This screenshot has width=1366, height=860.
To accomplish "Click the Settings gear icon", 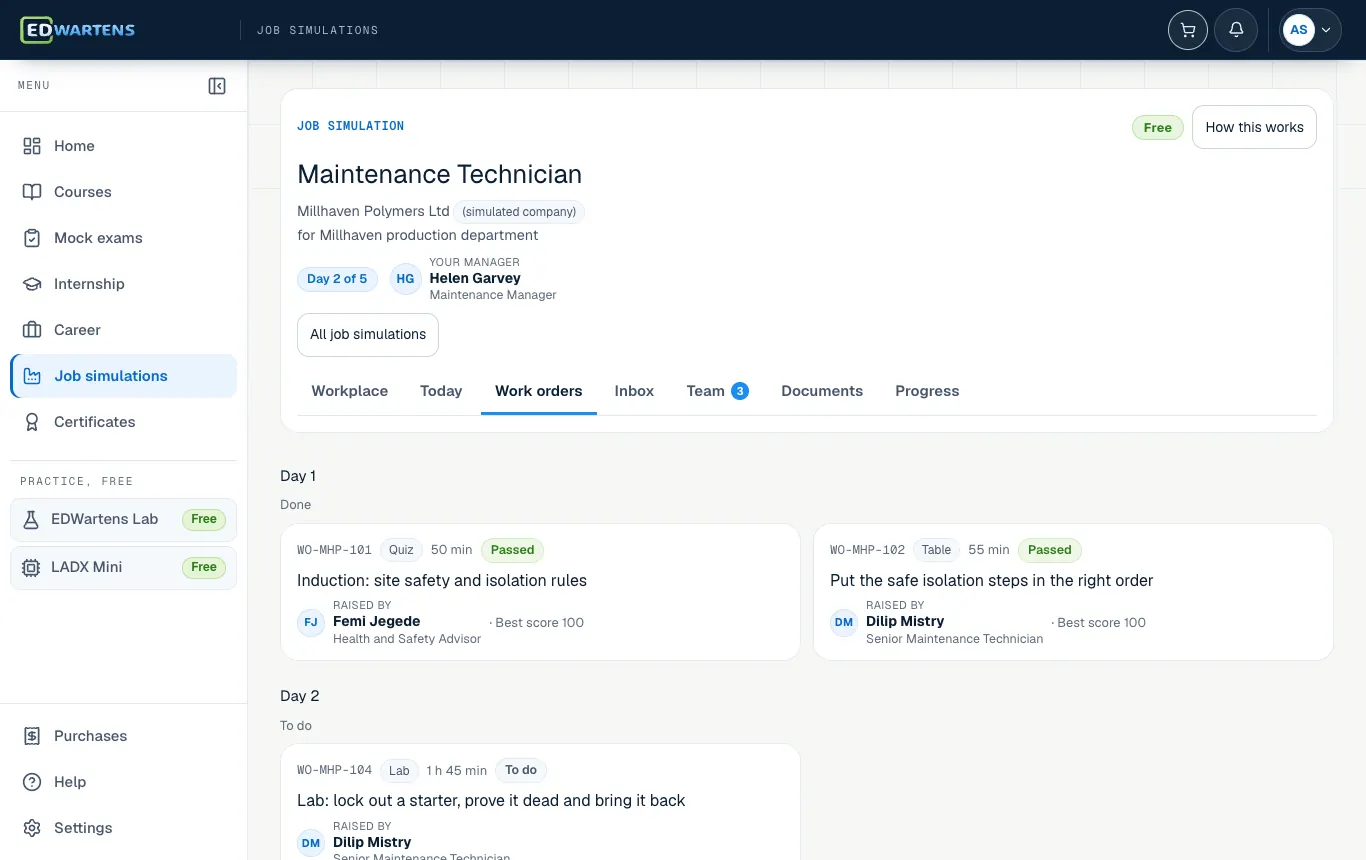I will point(32,828).
